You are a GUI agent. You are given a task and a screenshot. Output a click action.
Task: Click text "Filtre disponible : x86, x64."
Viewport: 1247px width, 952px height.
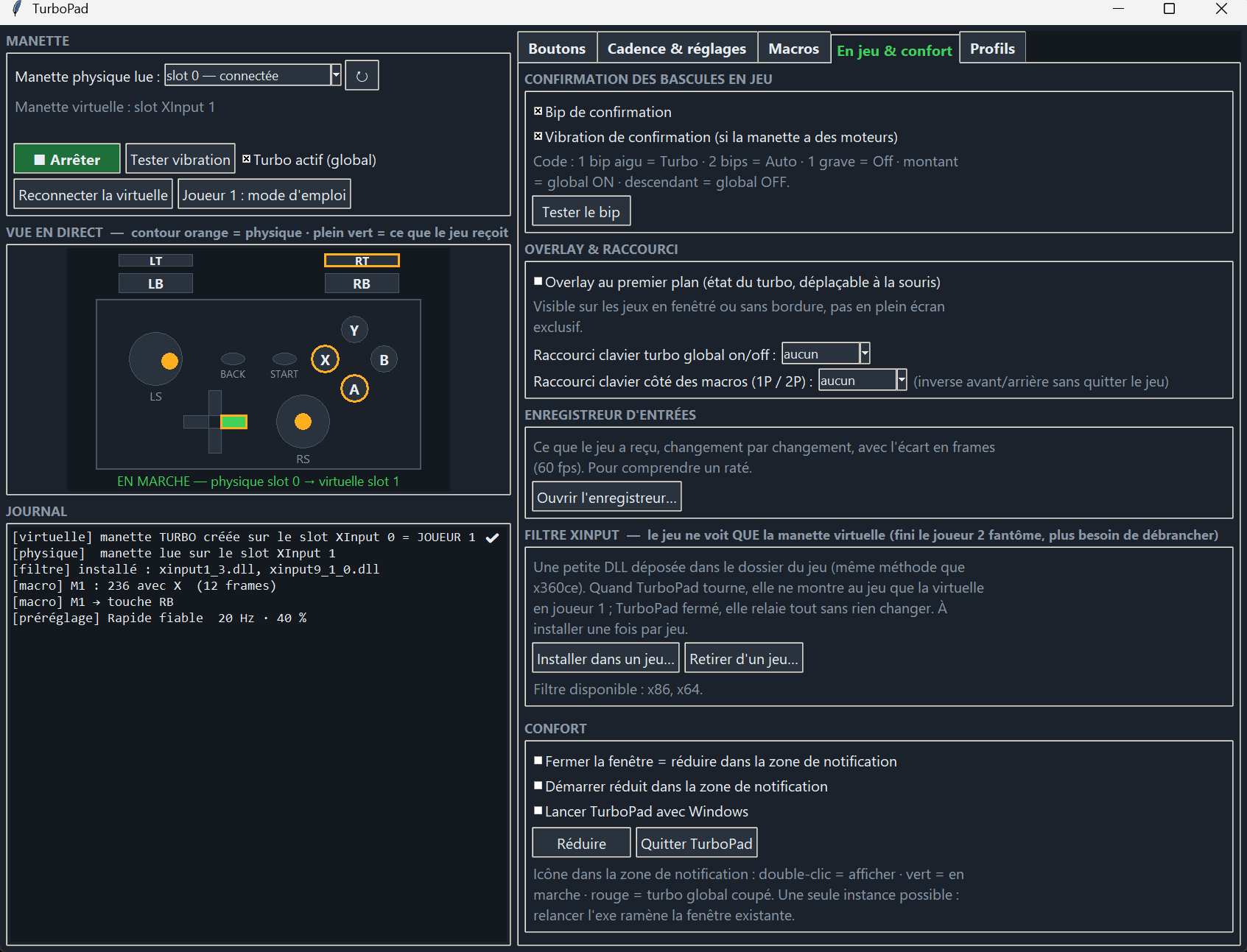point(618,689)
